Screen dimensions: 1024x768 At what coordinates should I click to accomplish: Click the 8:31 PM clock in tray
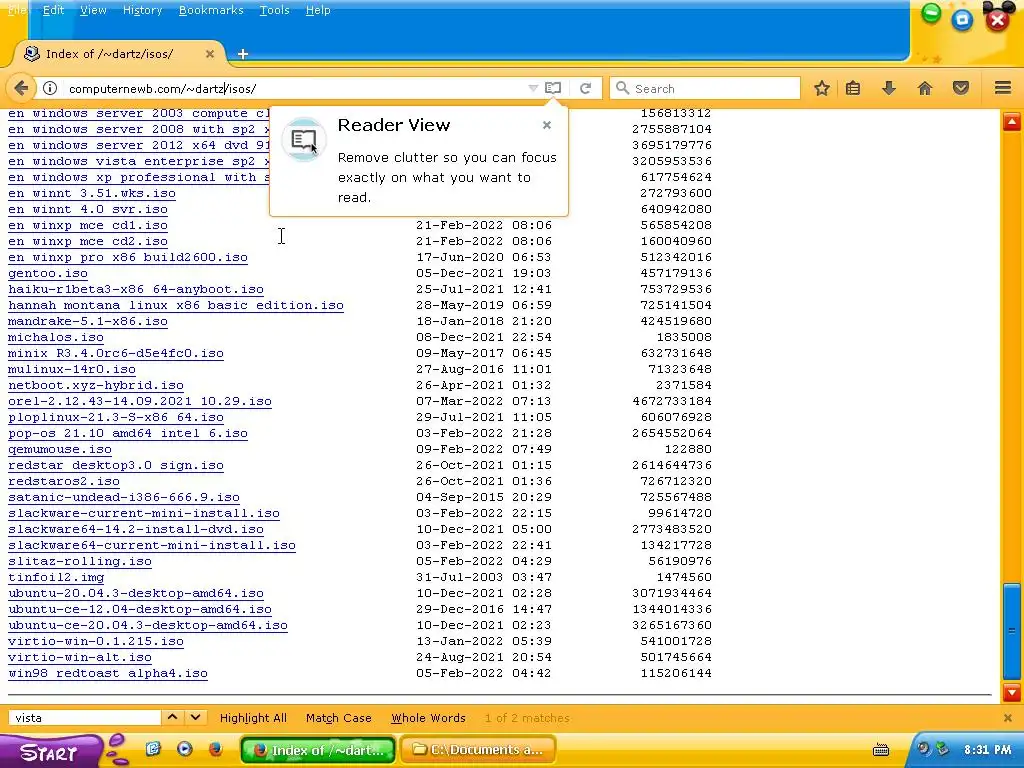(x=987, y=750)
